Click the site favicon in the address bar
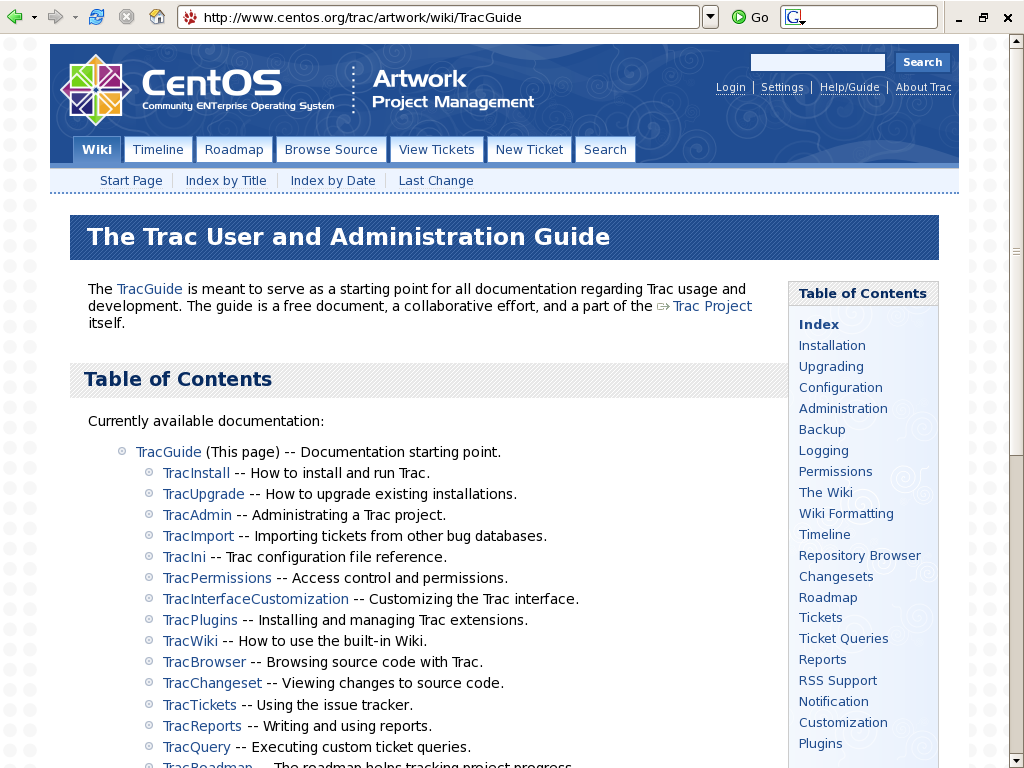Screen dimensions: 1024x768 point(190,18)
